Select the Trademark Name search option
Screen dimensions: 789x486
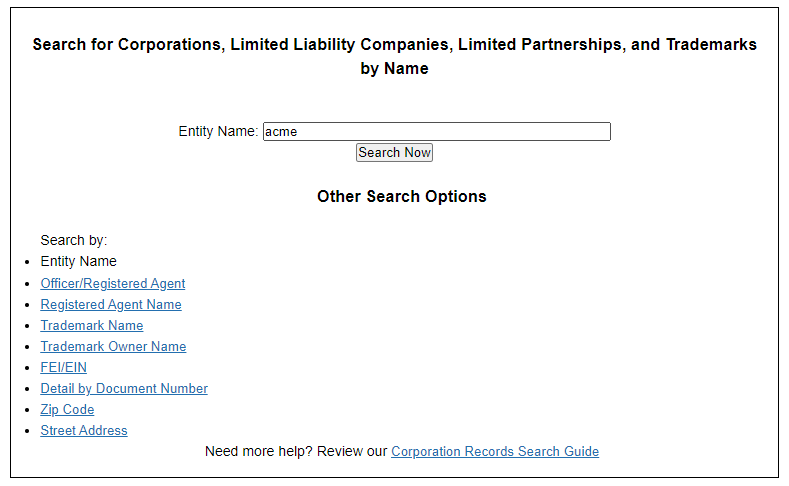(x=92, y=325)
